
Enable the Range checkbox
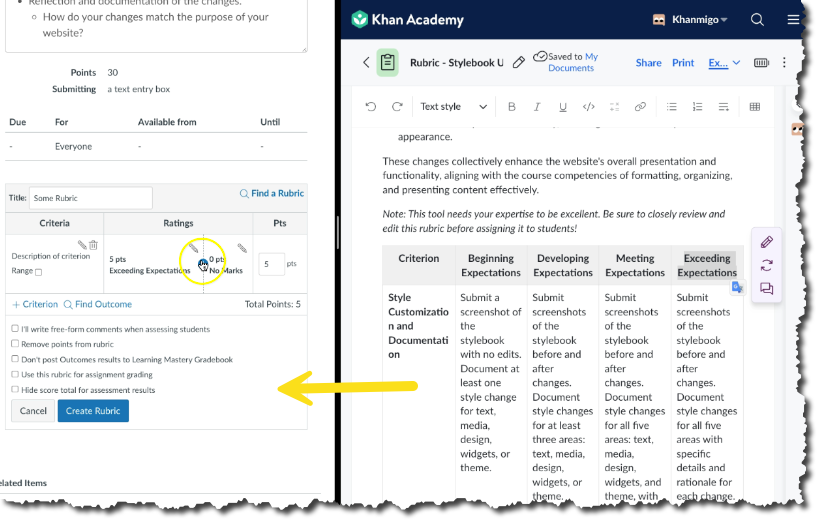tap(39, 272)
